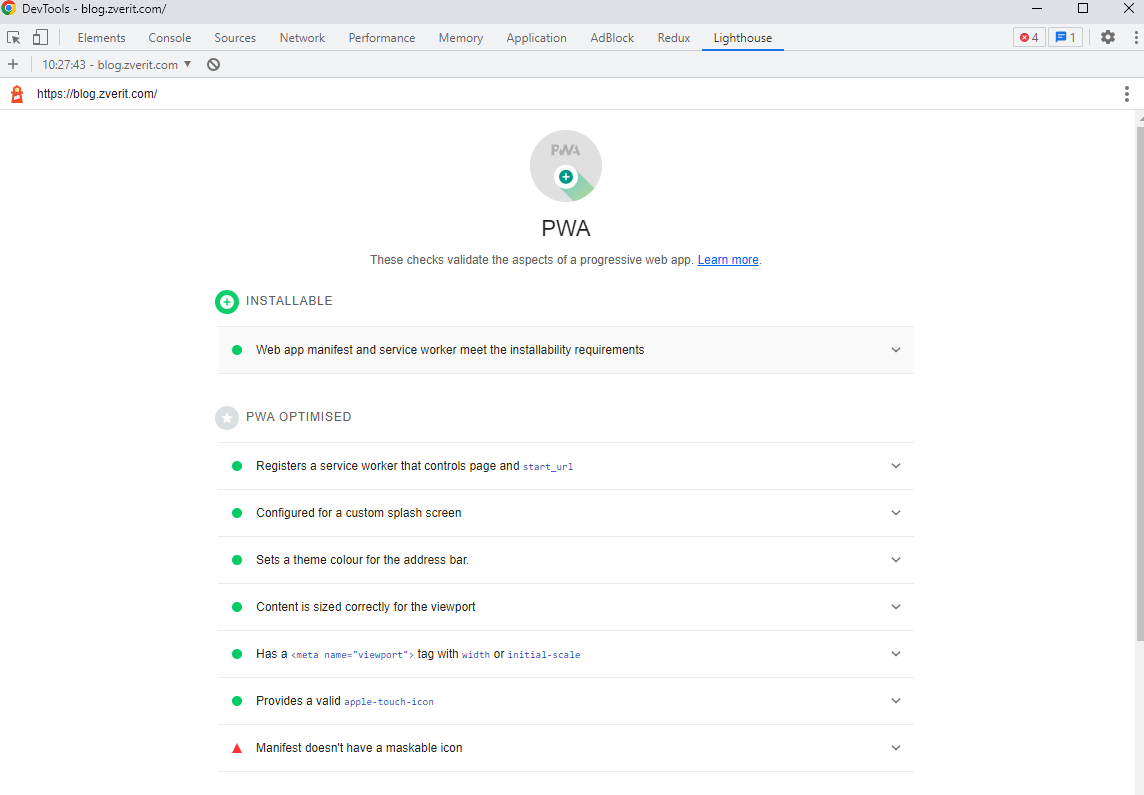Expand the maskable icon audit
Screen dimensions: 1144x795
click(565, 748)
